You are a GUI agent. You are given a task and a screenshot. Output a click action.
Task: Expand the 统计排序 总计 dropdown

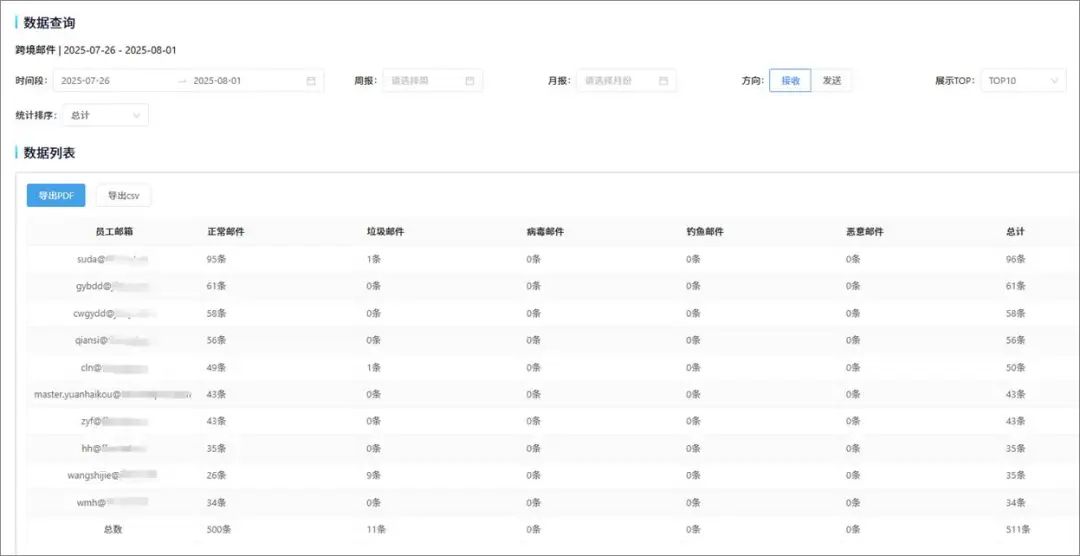[105, 115]
